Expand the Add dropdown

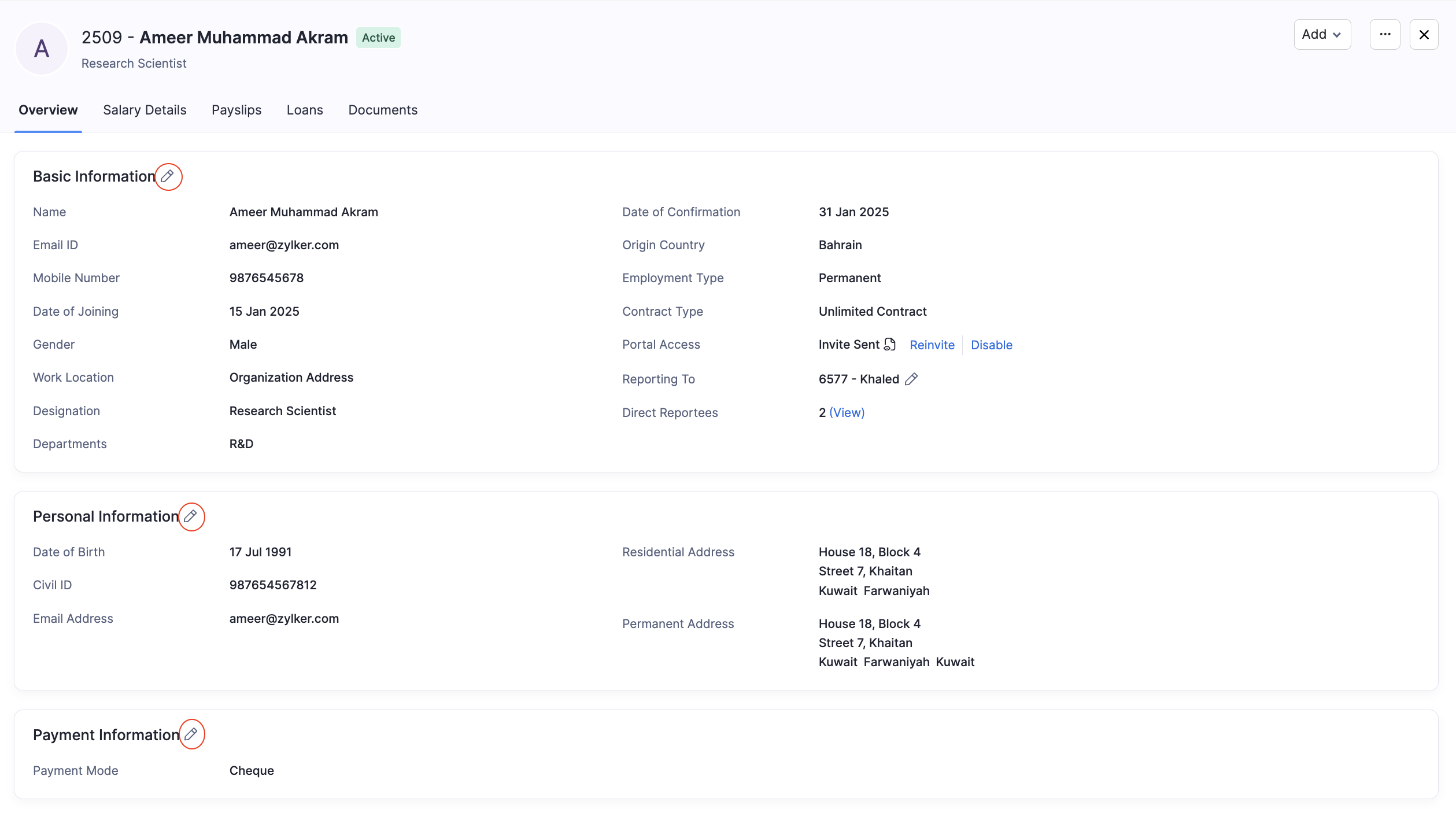(1322, 35)
